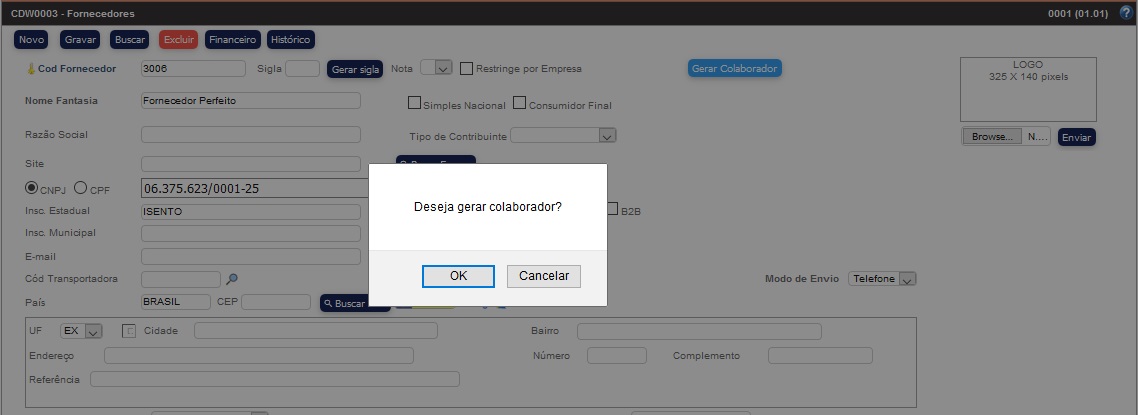Click Browse to choose logo file
The image size is (1138, 415).
coord(992,137)
